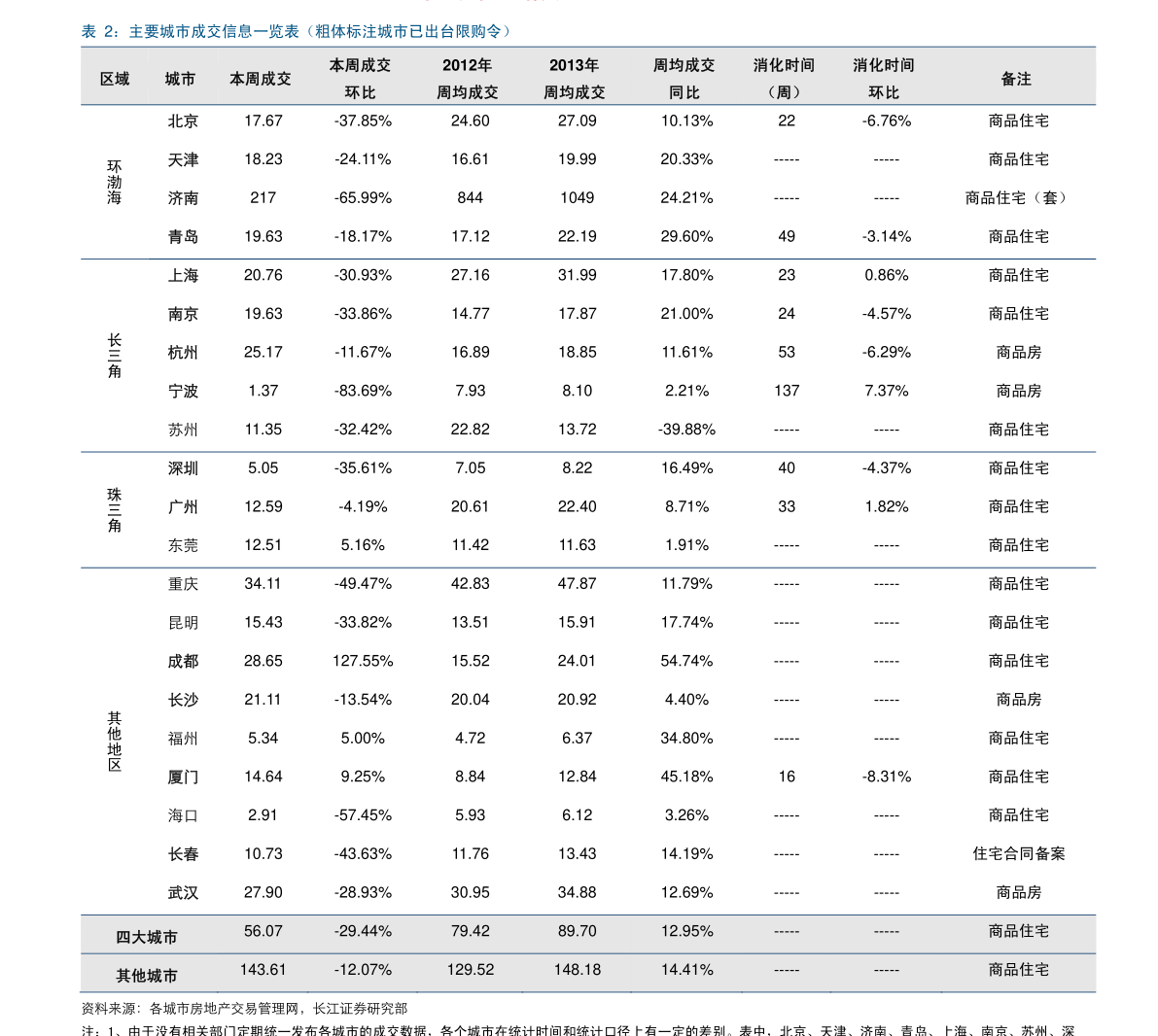Click the table title 主要城市成交信息一览表
The width and height of the screenshot is (1158, 1036).
pyautogui.click(x=296, y=32)
